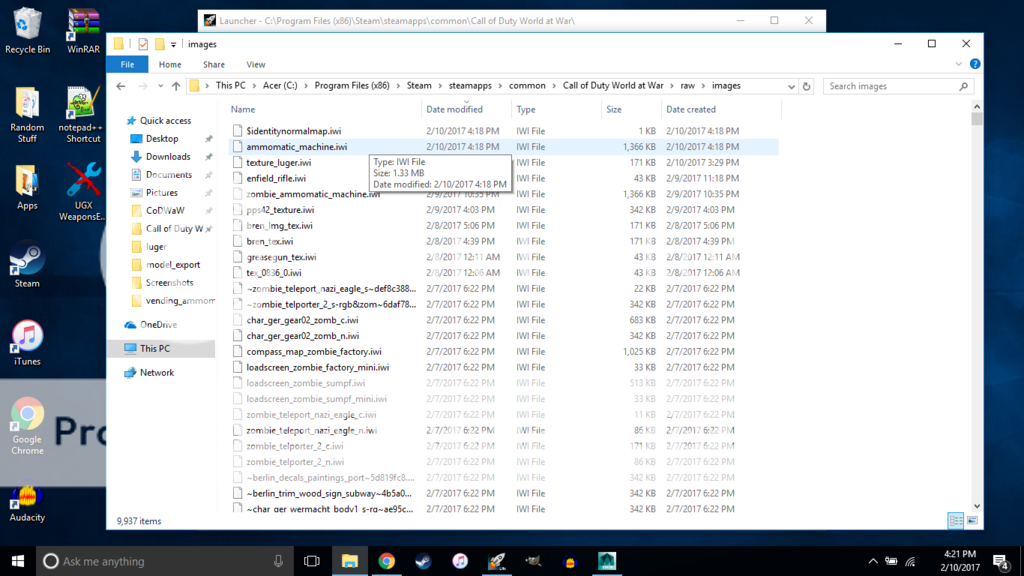The image size is (1024, 576).
Task: Select enfield_rifle.iwi file
Action: point(276,178)
